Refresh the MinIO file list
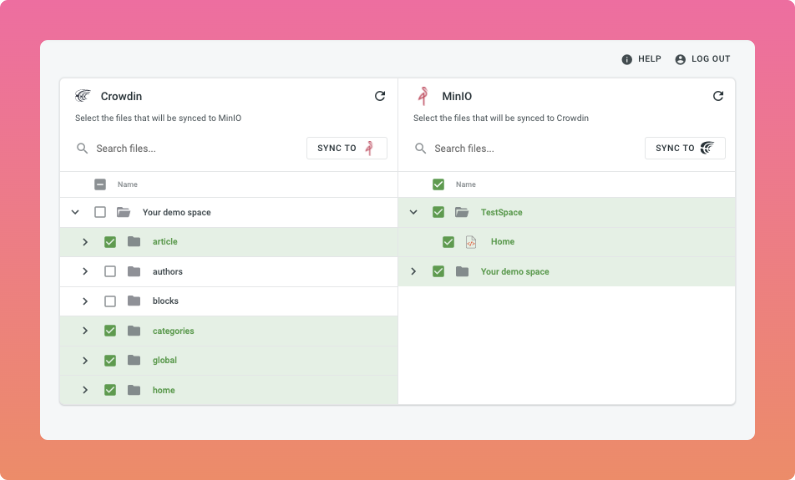Image resolution: width=795 pixels, height=480 pixels. 718,96
